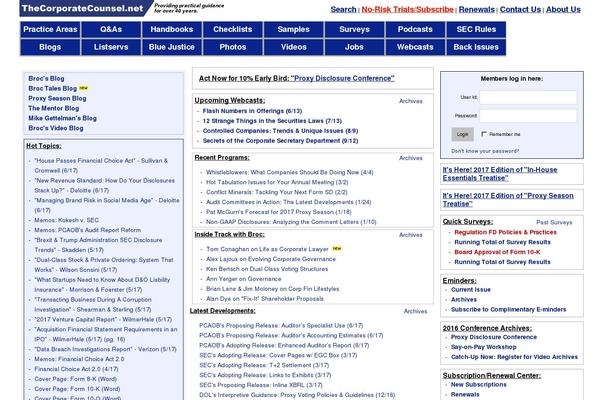Open the Blogs navigation item
600x400 pixels.
point(50,47)
